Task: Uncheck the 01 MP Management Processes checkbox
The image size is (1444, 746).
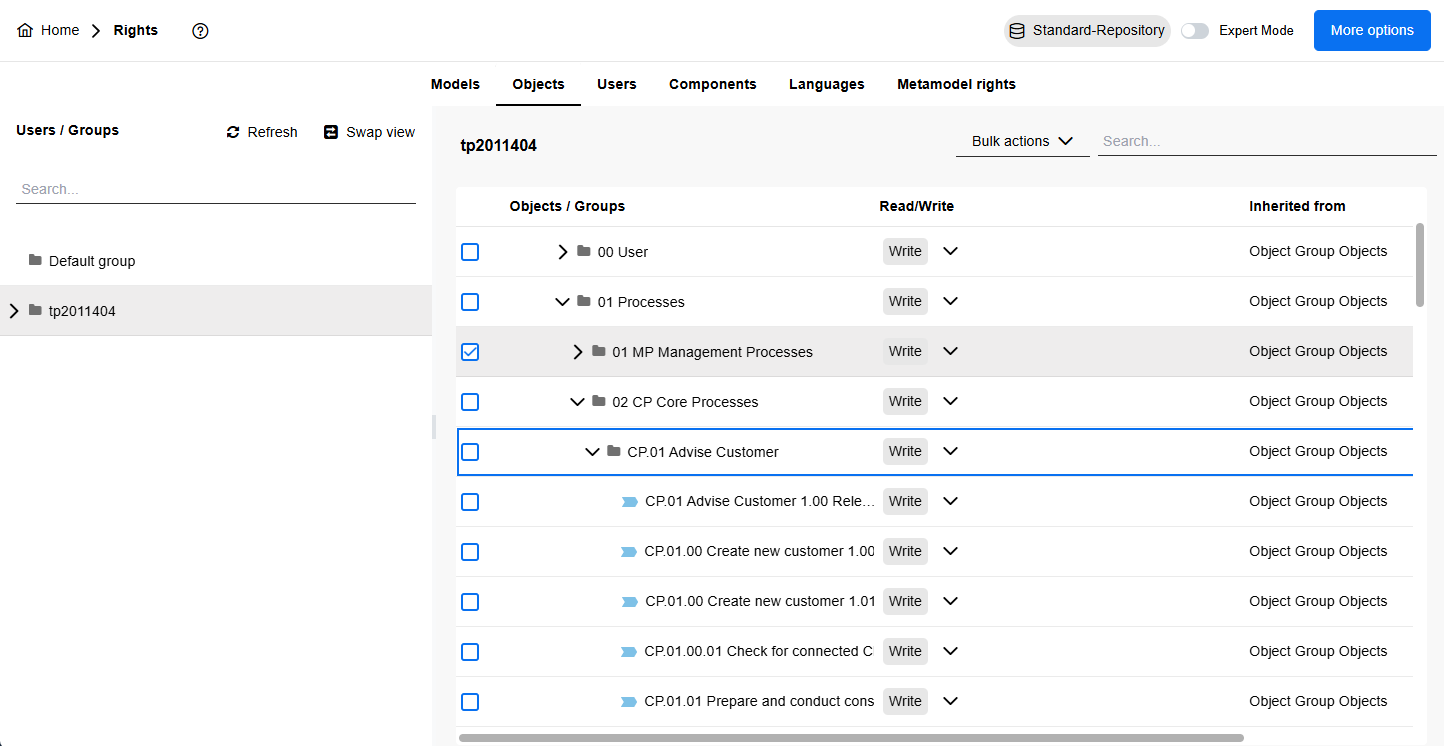Action: (x=470, y=352)
